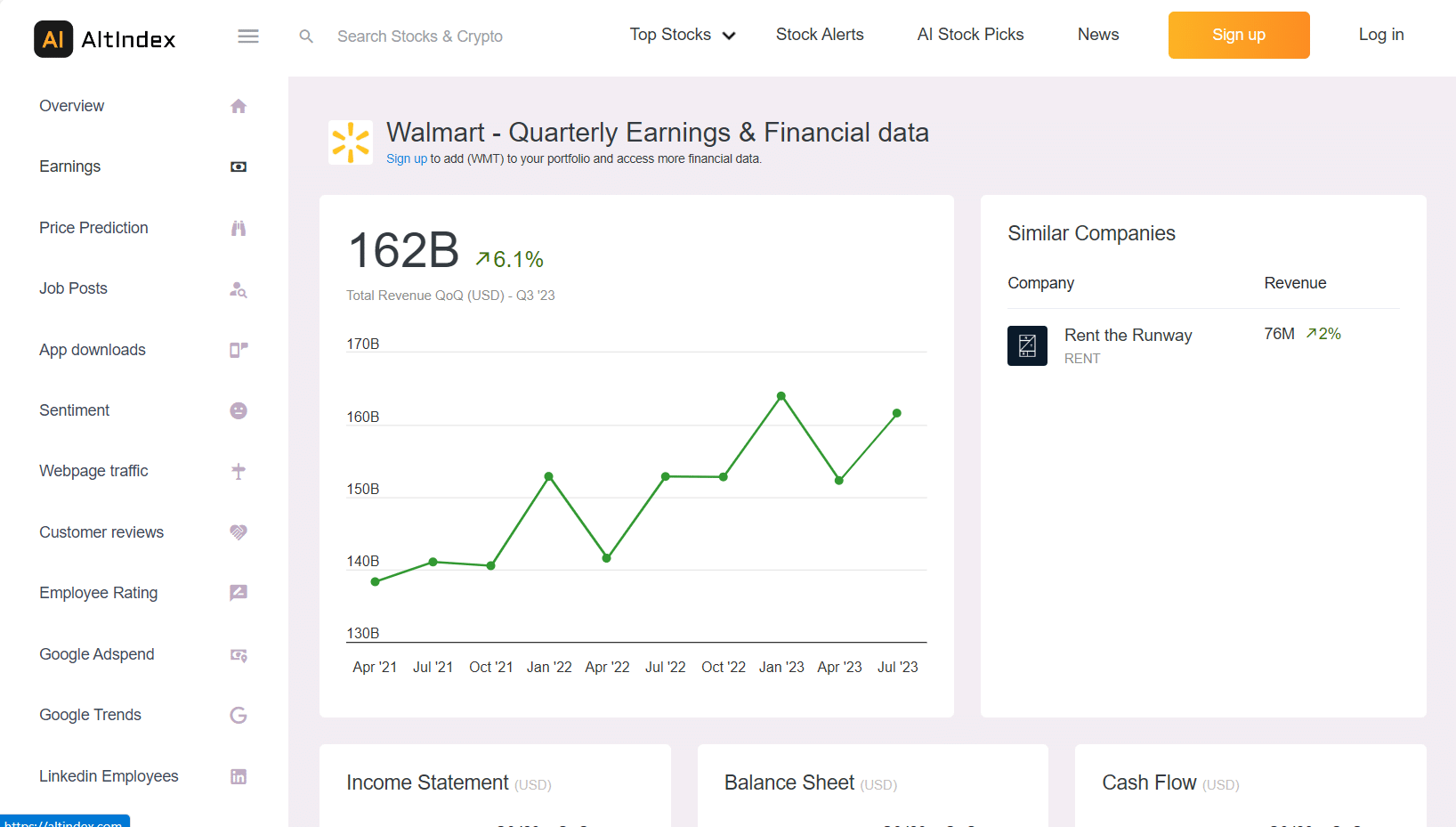This screenshot has height=827, width=1456.
Task: Open AI Stock Picks page
Action: pyautogui.click(x=971, y=35)
